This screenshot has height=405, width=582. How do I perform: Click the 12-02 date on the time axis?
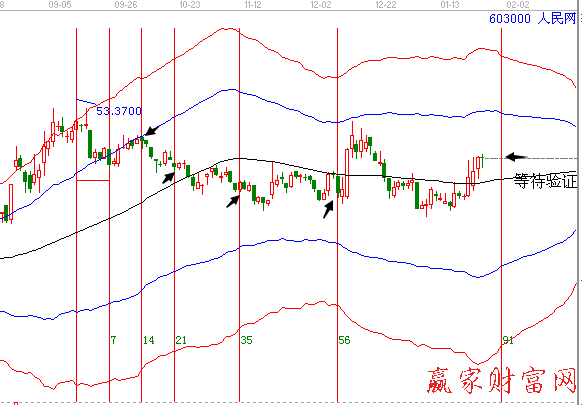point(321,5)
